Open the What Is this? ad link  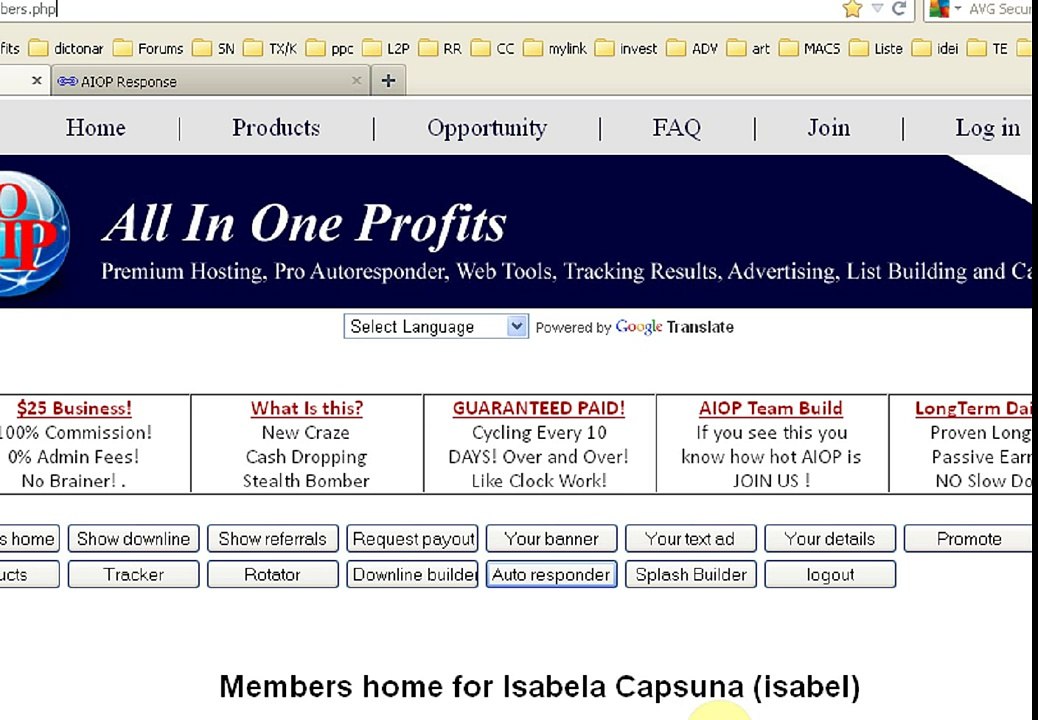click(307, 408)
